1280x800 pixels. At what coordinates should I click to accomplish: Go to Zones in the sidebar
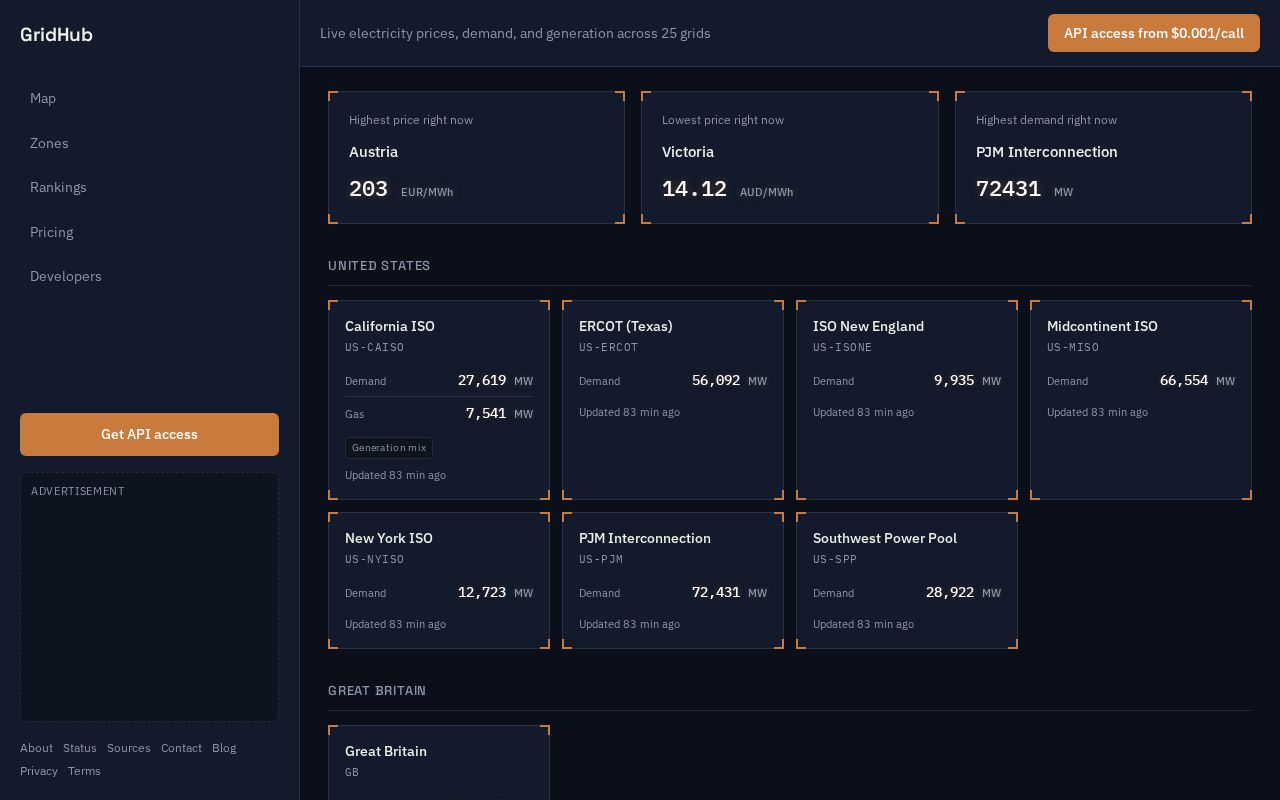[49, 143]
